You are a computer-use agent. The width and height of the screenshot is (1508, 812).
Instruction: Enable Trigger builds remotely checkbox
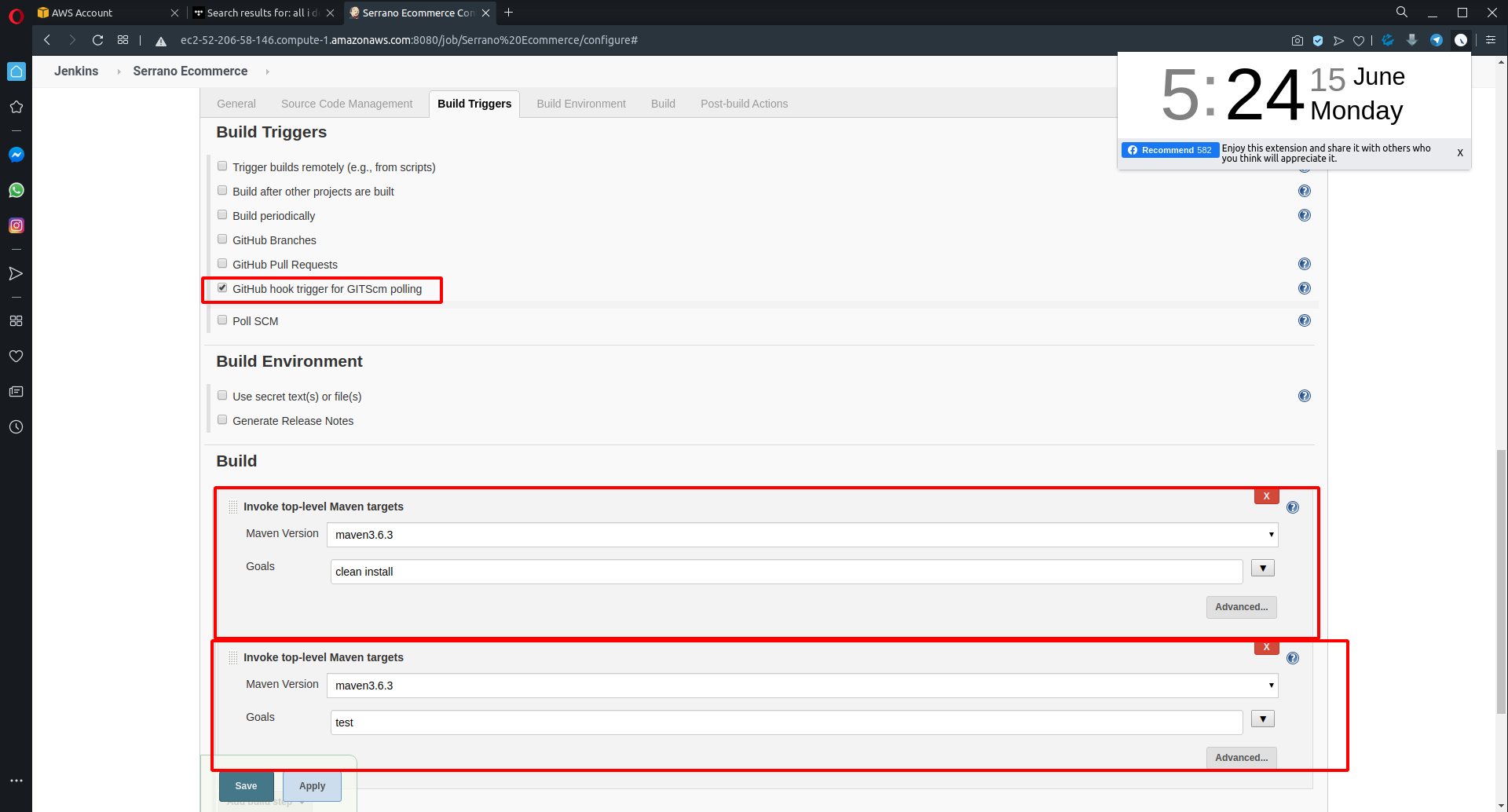click(x=222, y=166)
